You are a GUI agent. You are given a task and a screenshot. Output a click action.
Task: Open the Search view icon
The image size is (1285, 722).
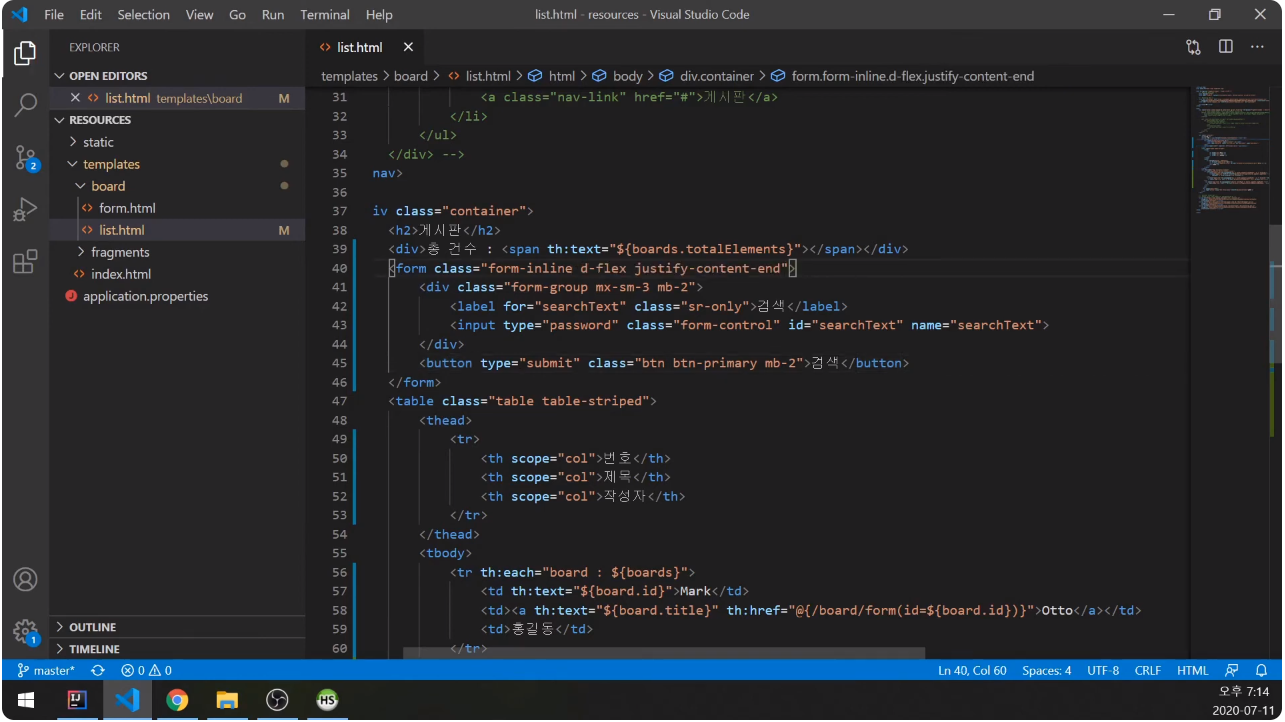[25, 105]
